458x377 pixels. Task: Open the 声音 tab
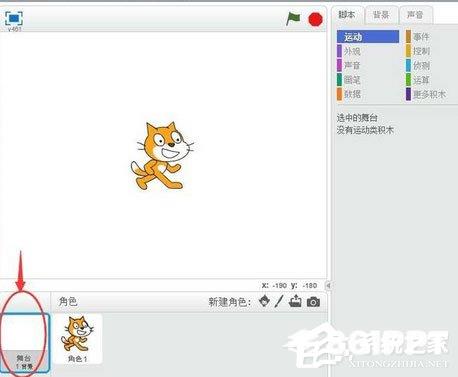coord(415,15)
